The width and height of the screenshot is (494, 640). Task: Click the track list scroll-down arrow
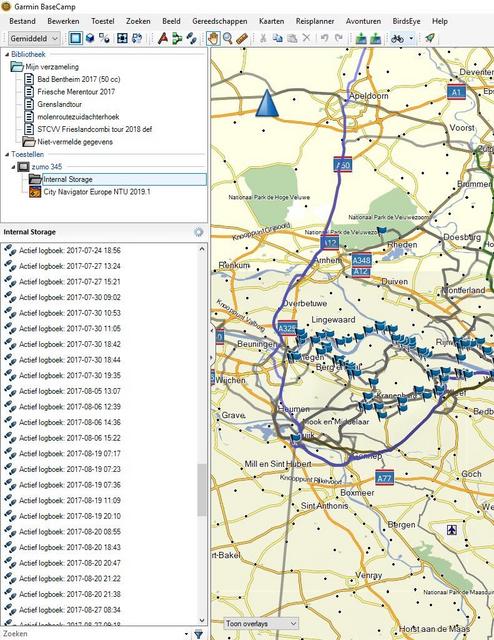[202, 620]
